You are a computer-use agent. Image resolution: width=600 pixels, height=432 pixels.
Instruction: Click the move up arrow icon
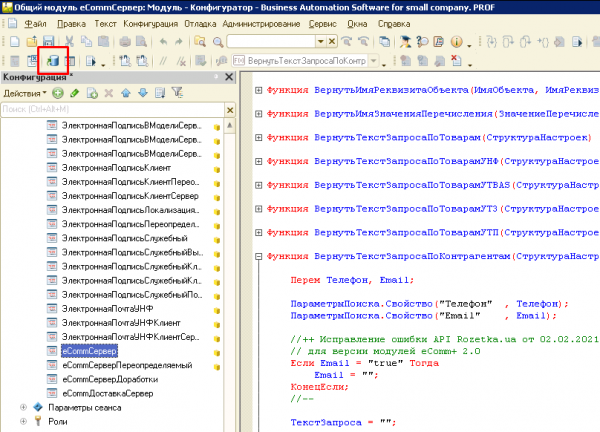(x=125, y=93)
